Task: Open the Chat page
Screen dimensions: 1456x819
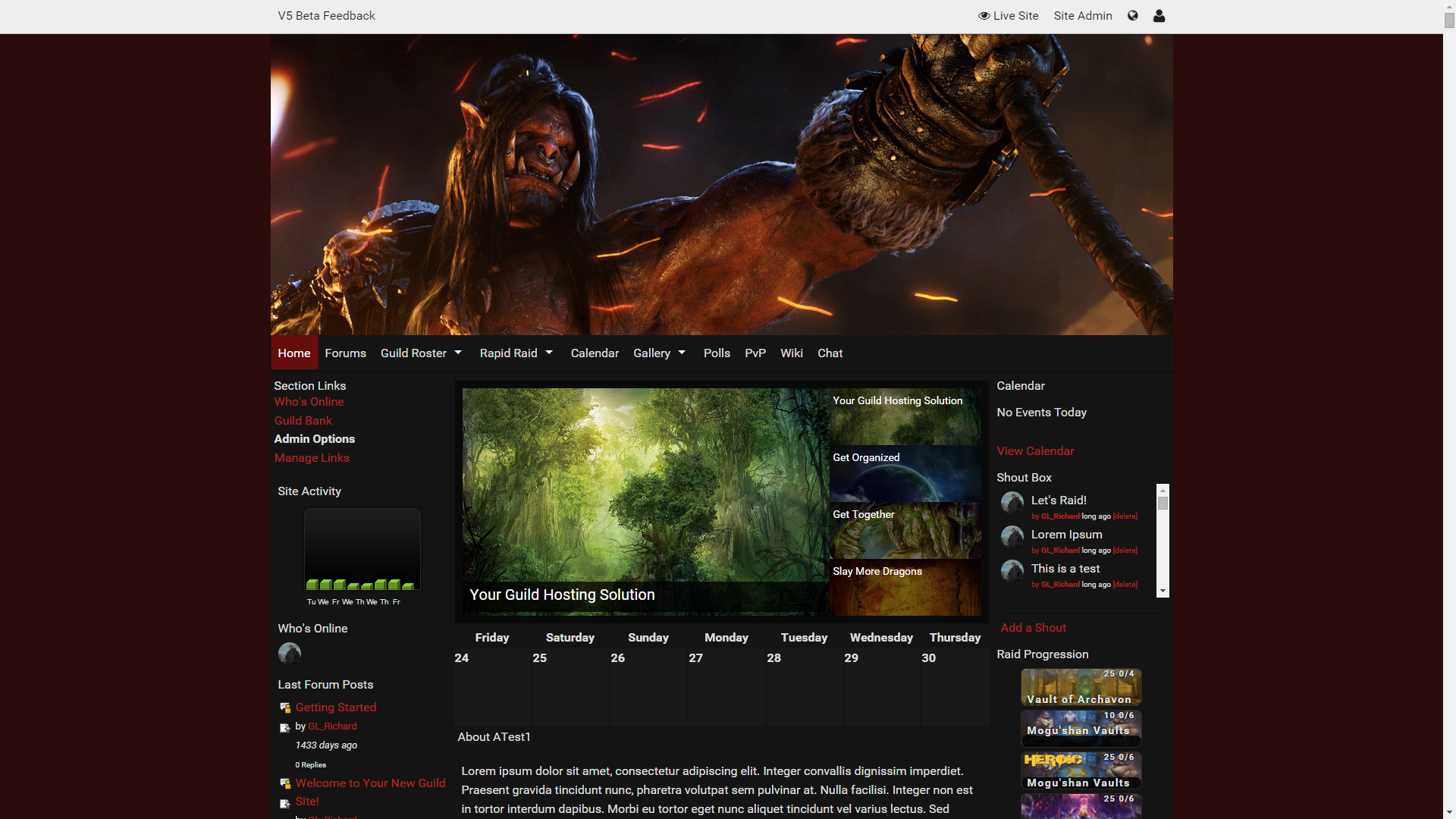Action: click(x=830, y=353)
